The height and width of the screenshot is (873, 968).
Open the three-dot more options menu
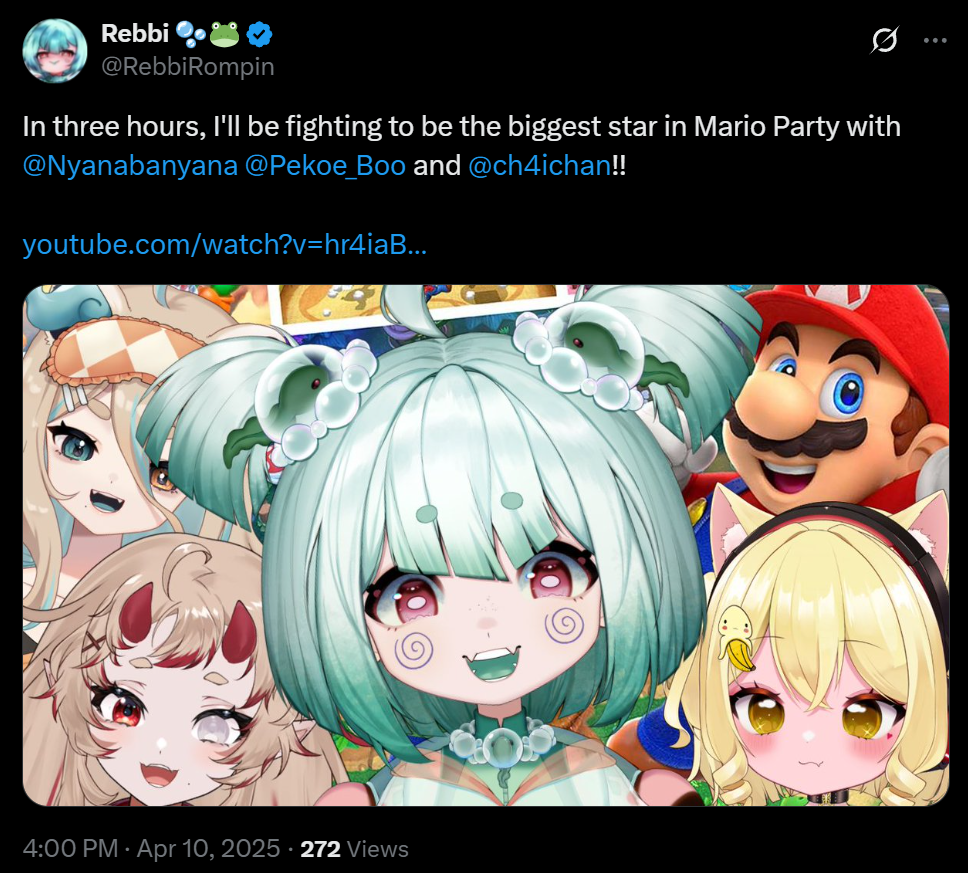935,41
